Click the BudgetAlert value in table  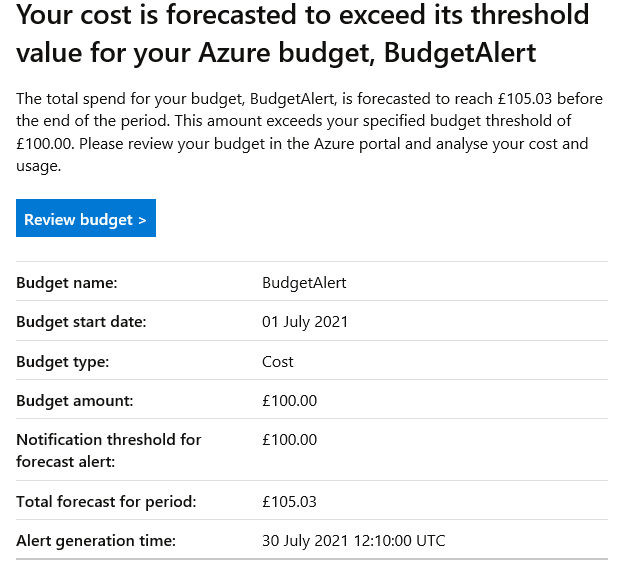pos(304,283)
